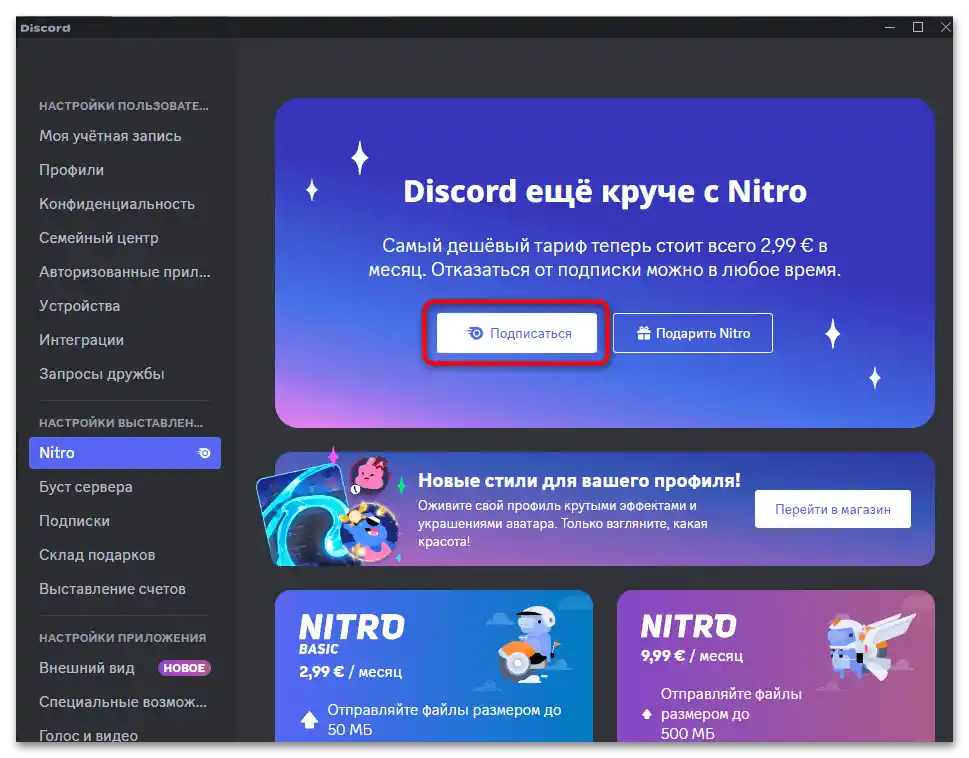Minimize the Discord window
Screen dimensions: 969x758
(890, 27)
